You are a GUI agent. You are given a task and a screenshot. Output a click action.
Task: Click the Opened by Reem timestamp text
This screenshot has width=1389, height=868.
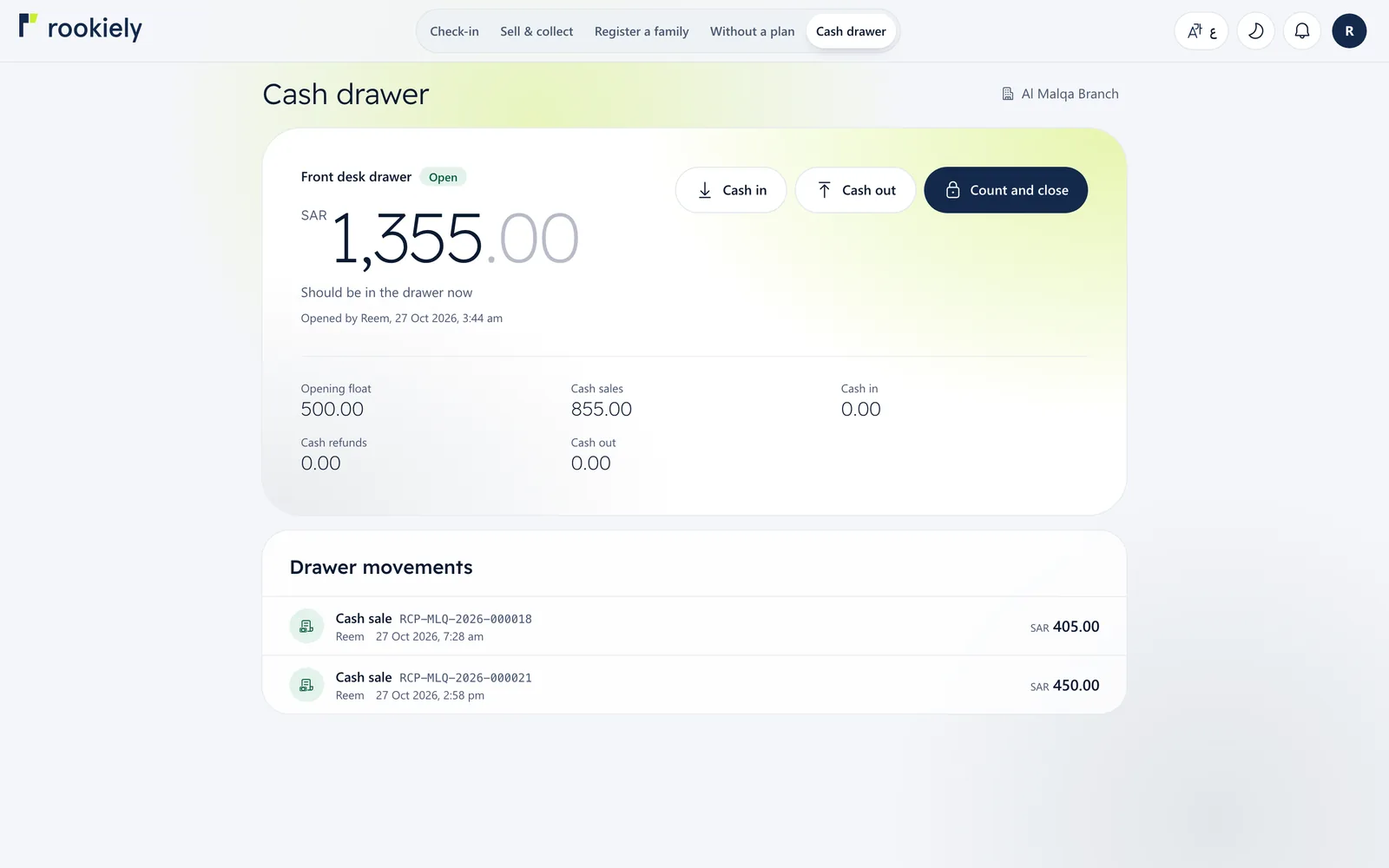point(402,319)
